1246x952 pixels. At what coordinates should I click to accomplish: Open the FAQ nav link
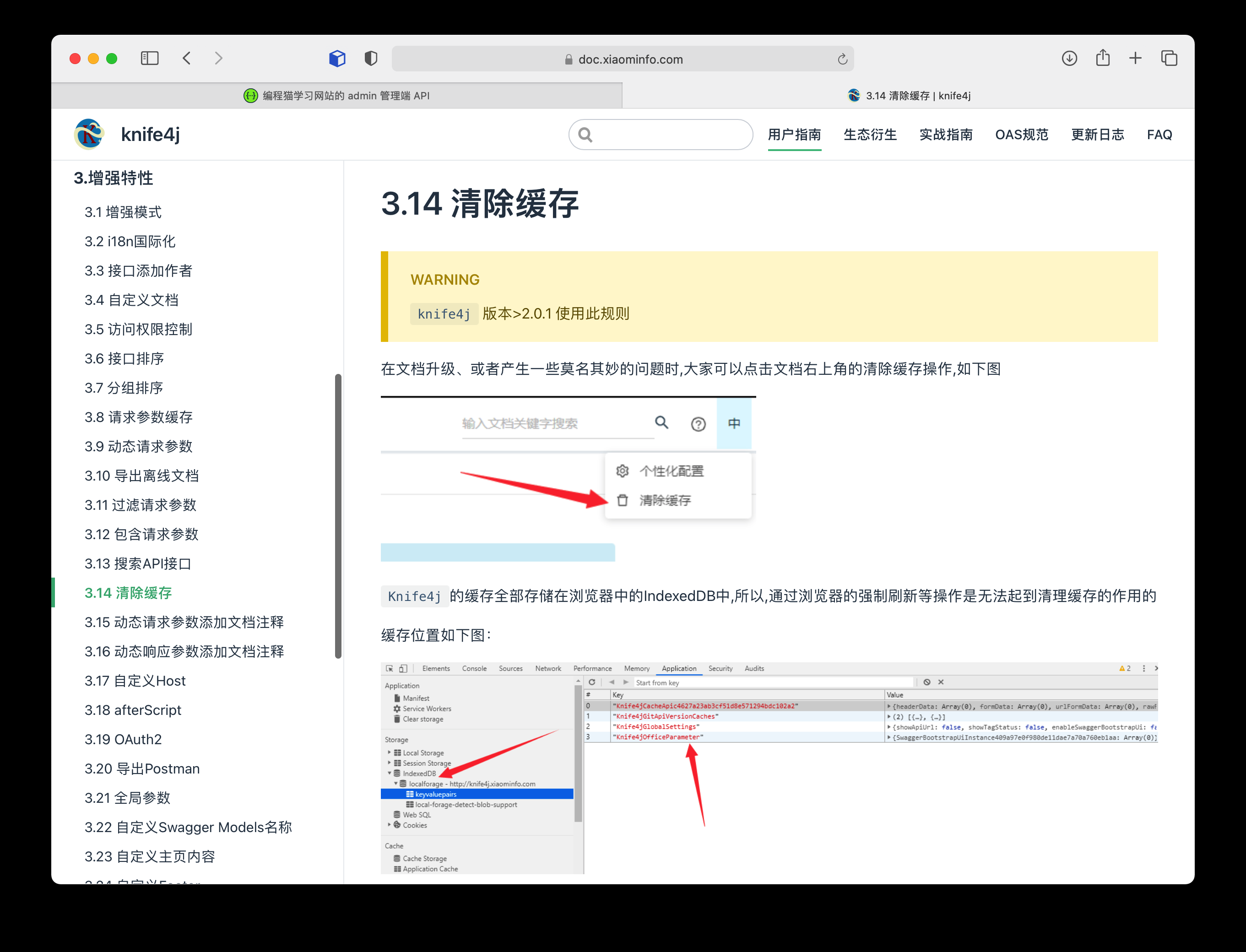pos(1159,135)
